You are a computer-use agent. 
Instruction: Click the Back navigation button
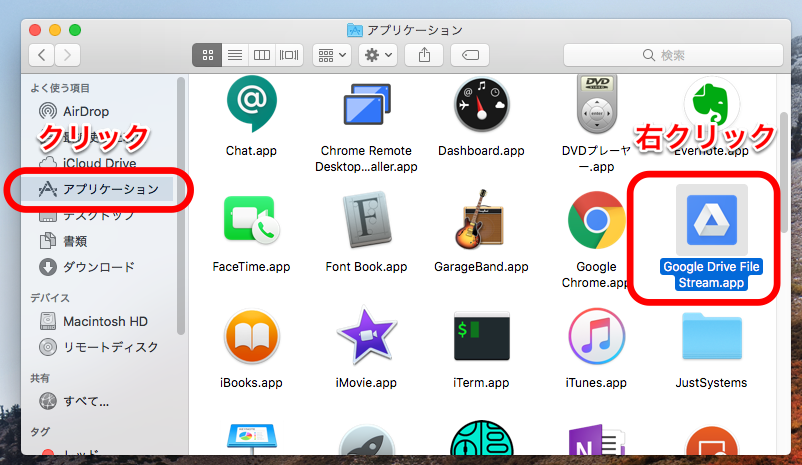click(42, 54)
